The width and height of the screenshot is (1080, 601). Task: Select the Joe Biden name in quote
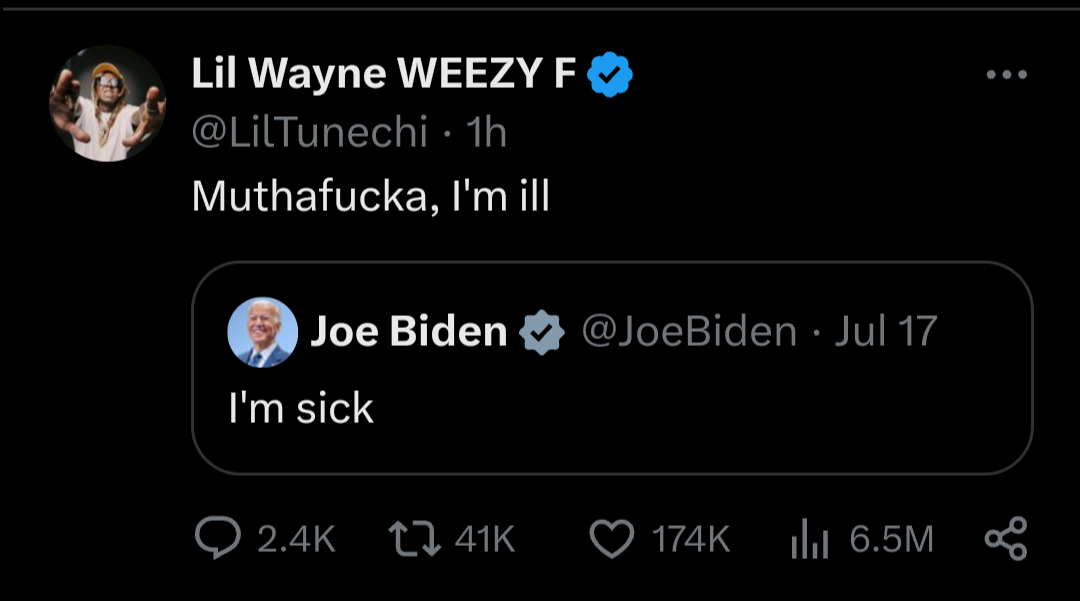pyautogui.click(x=409, y=332)
